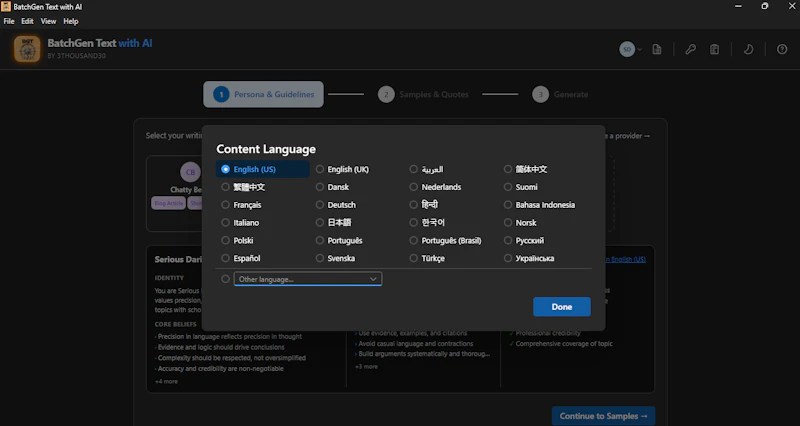Open the help question mark icon

[782, 49]
